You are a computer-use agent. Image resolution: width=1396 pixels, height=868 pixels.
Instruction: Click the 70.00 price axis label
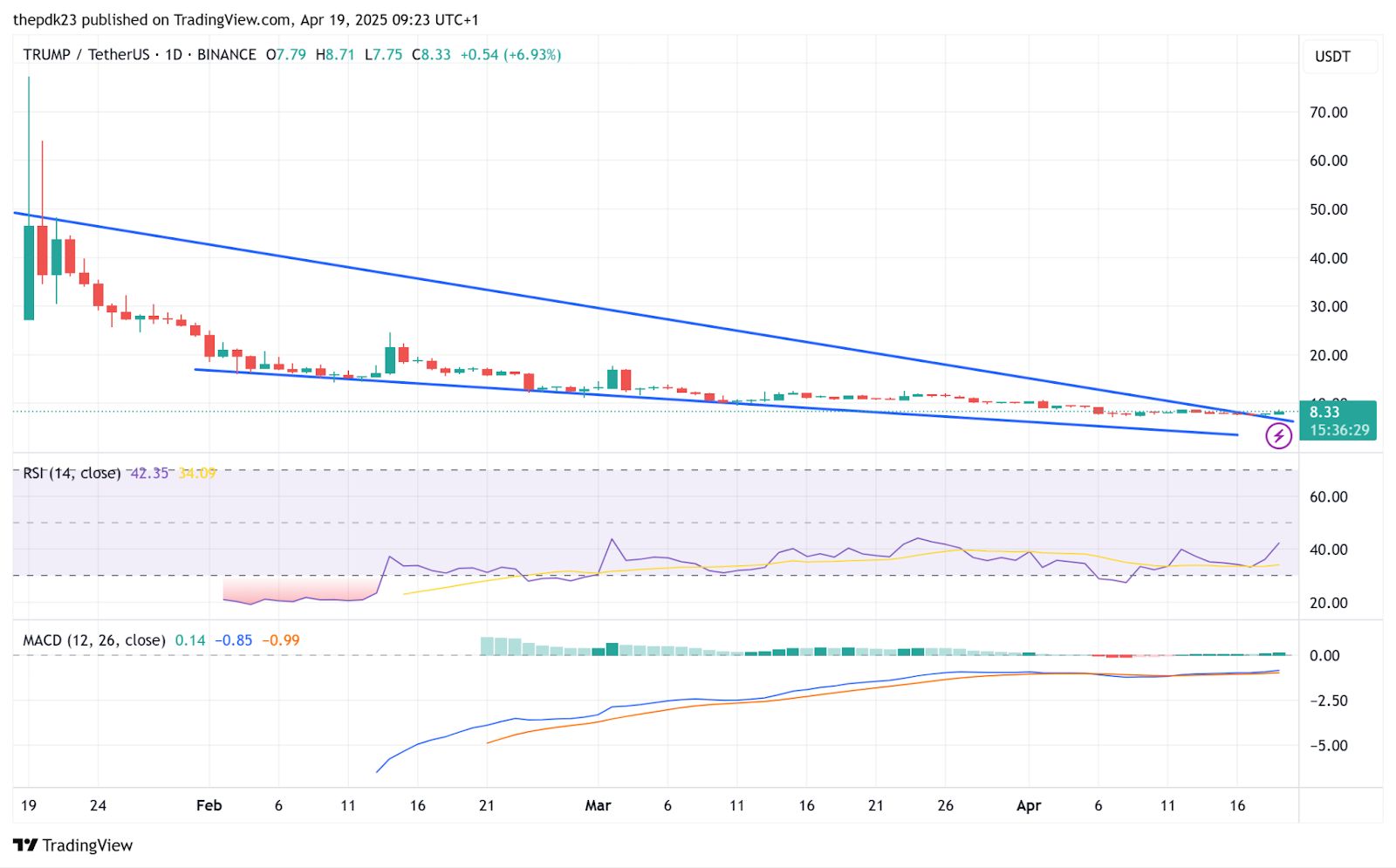[1328, 112]
